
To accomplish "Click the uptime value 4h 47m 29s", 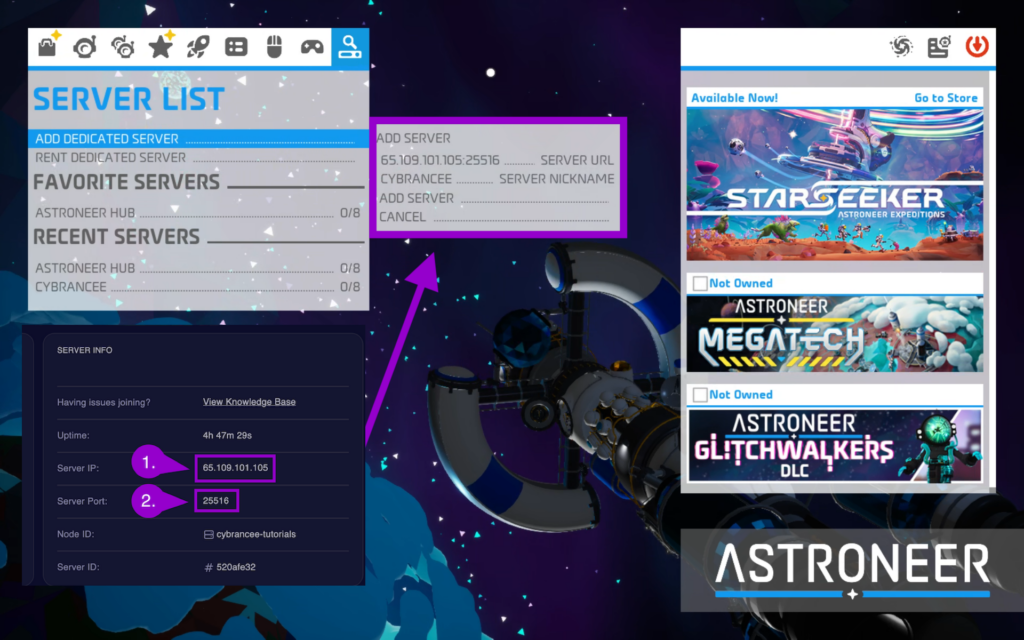I will [x=227, y=435].
